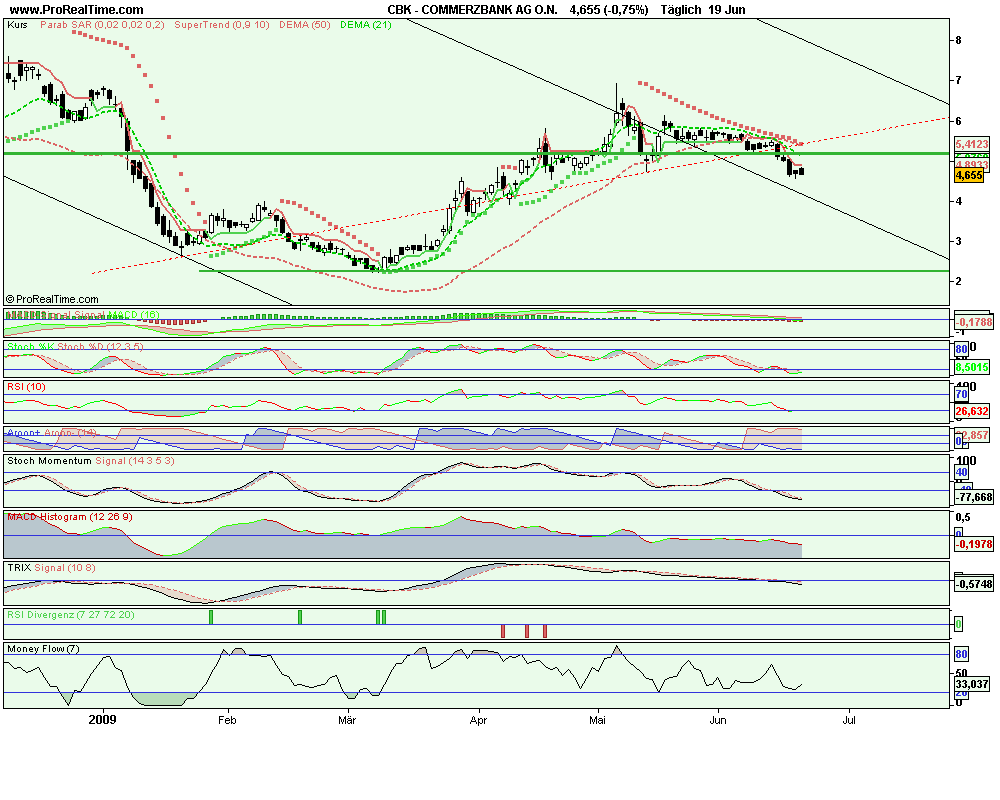
Task: Click the Stochastic value 8,5015
Action: [x=972, y=367]
